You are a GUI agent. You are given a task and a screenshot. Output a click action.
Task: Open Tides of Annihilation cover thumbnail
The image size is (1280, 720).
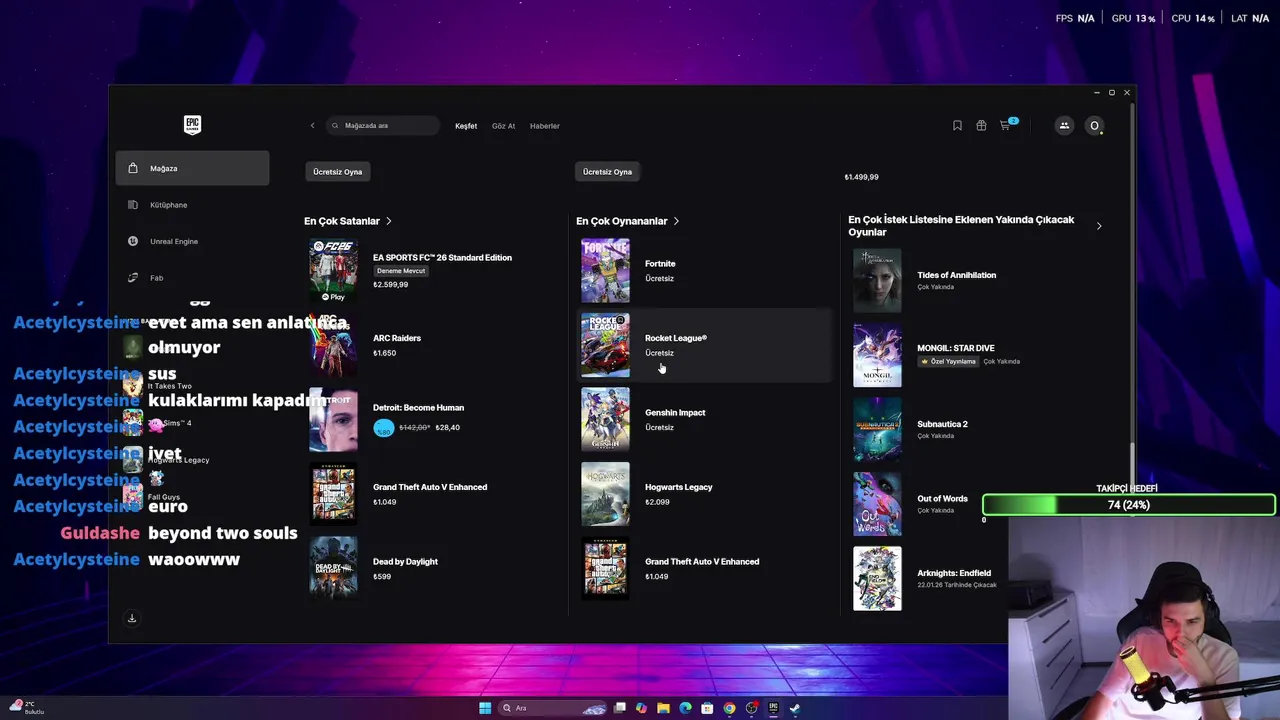pyautogui.click(x=877, y=281)
